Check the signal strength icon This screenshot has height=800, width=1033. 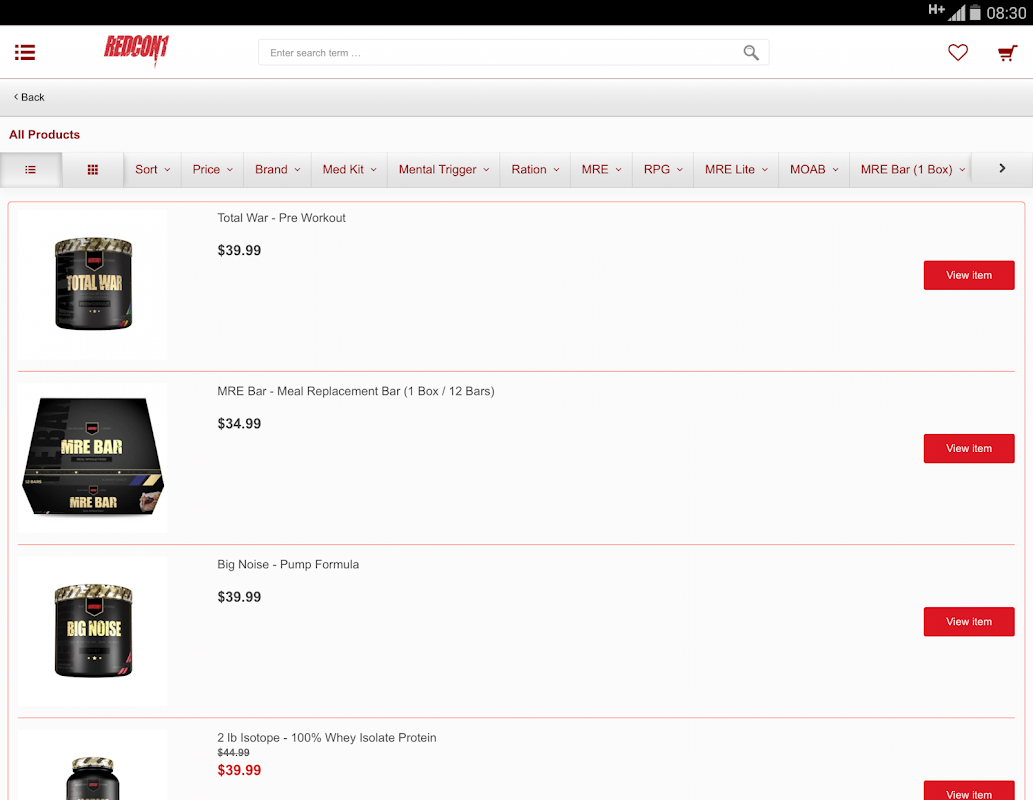[x=957, y=13]
